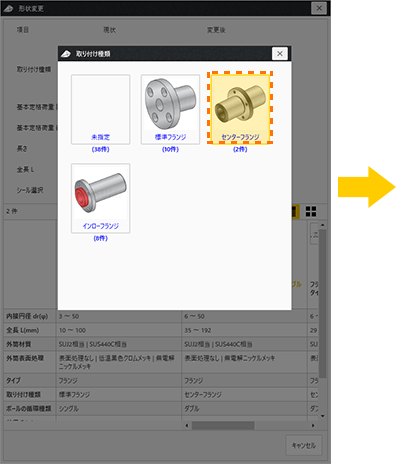Click the 現状 column header
Screen dimensions: 396x464
(109, 30)
